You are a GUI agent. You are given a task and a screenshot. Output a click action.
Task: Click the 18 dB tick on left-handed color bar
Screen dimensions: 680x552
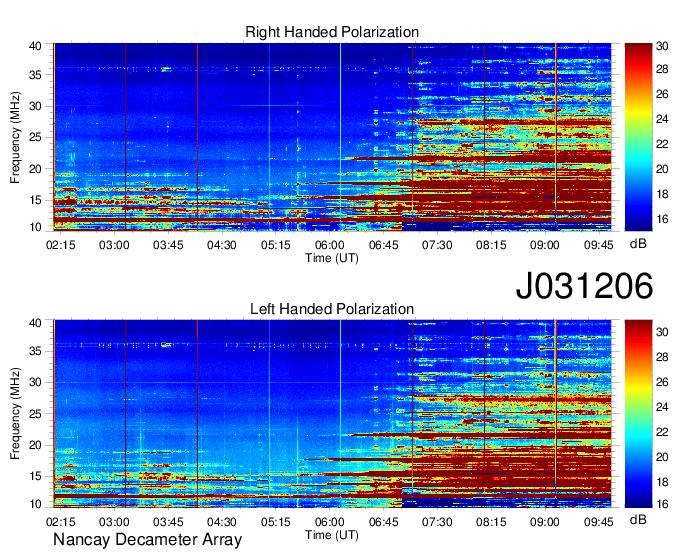662,482
